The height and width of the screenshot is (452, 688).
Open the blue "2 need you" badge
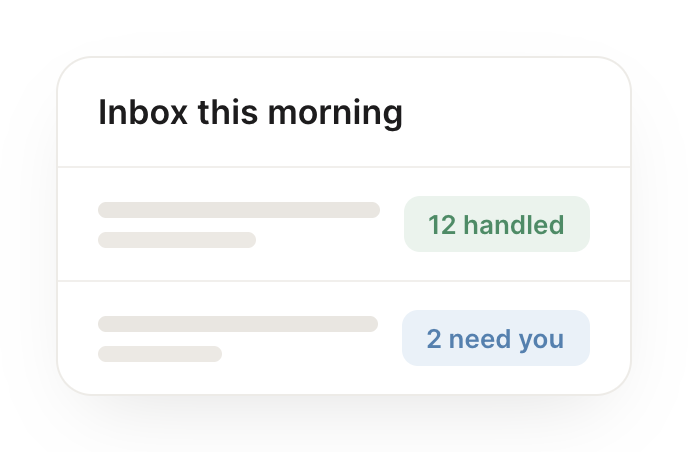click(x=496, y=338)
